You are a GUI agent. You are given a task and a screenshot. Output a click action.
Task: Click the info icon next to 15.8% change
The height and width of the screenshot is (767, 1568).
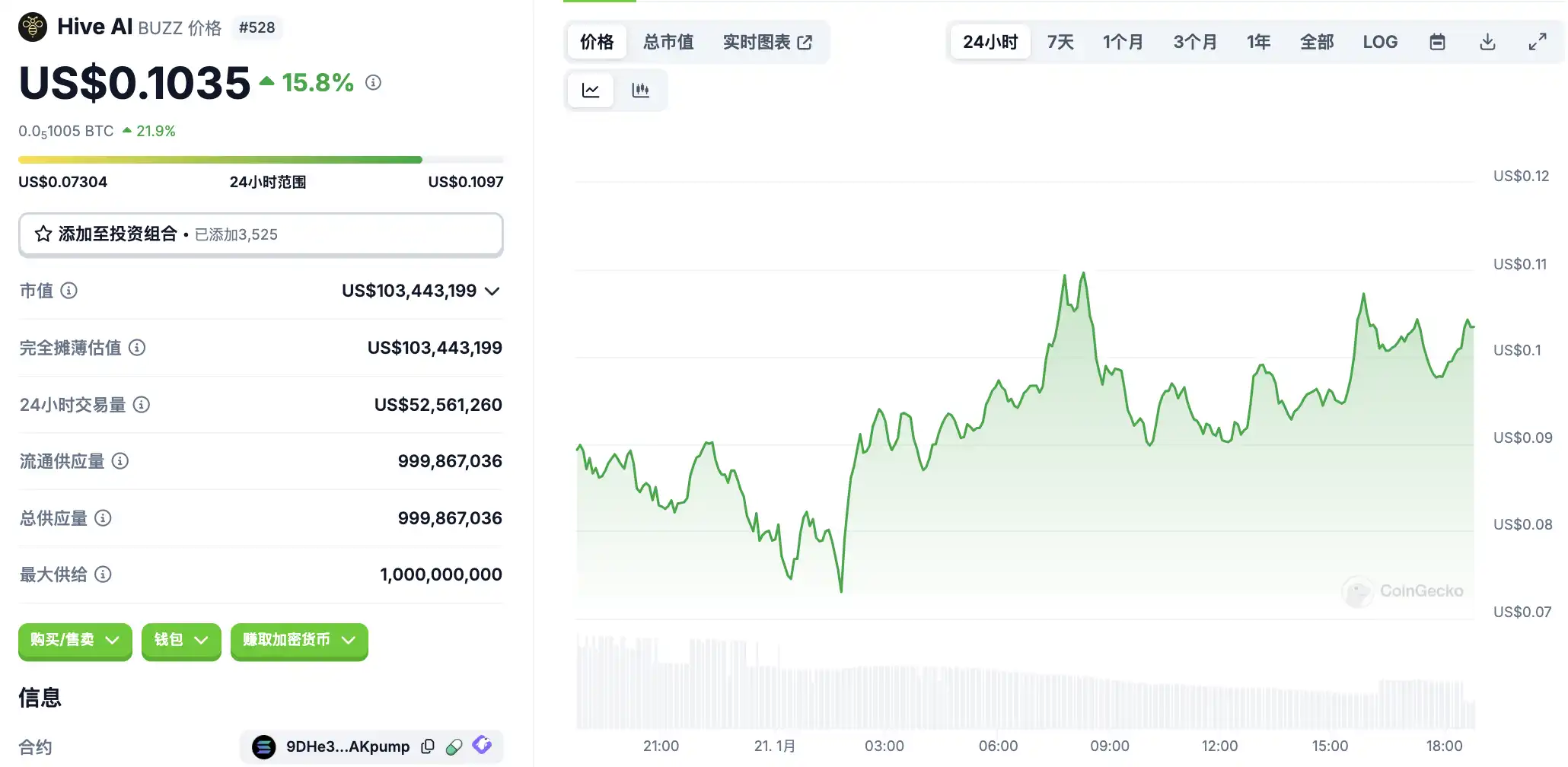[373, 82]
